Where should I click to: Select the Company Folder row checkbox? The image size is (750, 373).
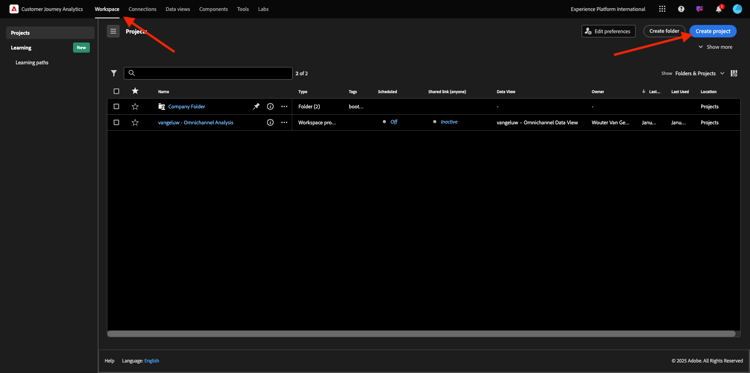click(x=116, y=107)
